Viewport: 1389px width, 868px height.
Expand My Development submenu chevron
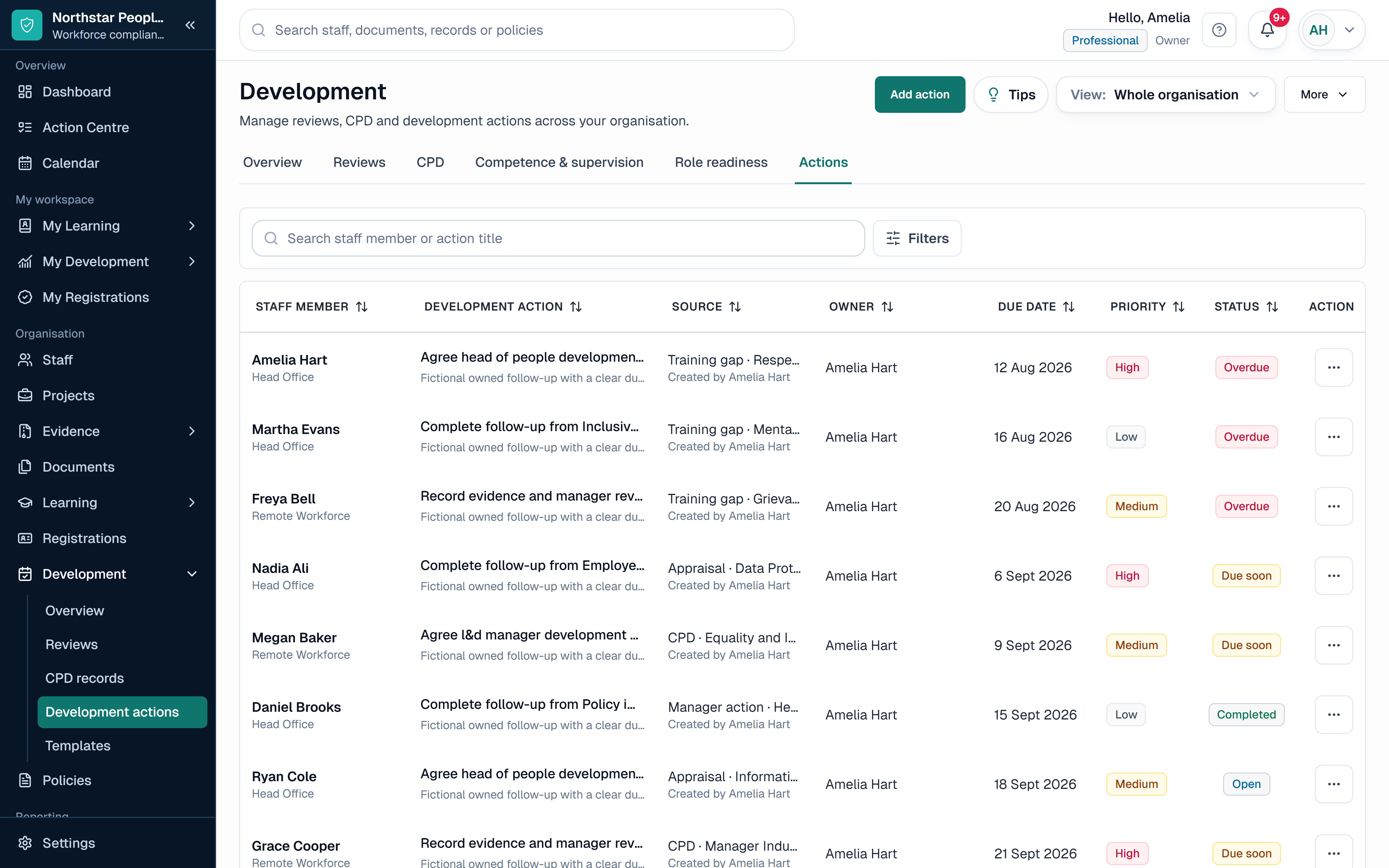pos(192,261)
